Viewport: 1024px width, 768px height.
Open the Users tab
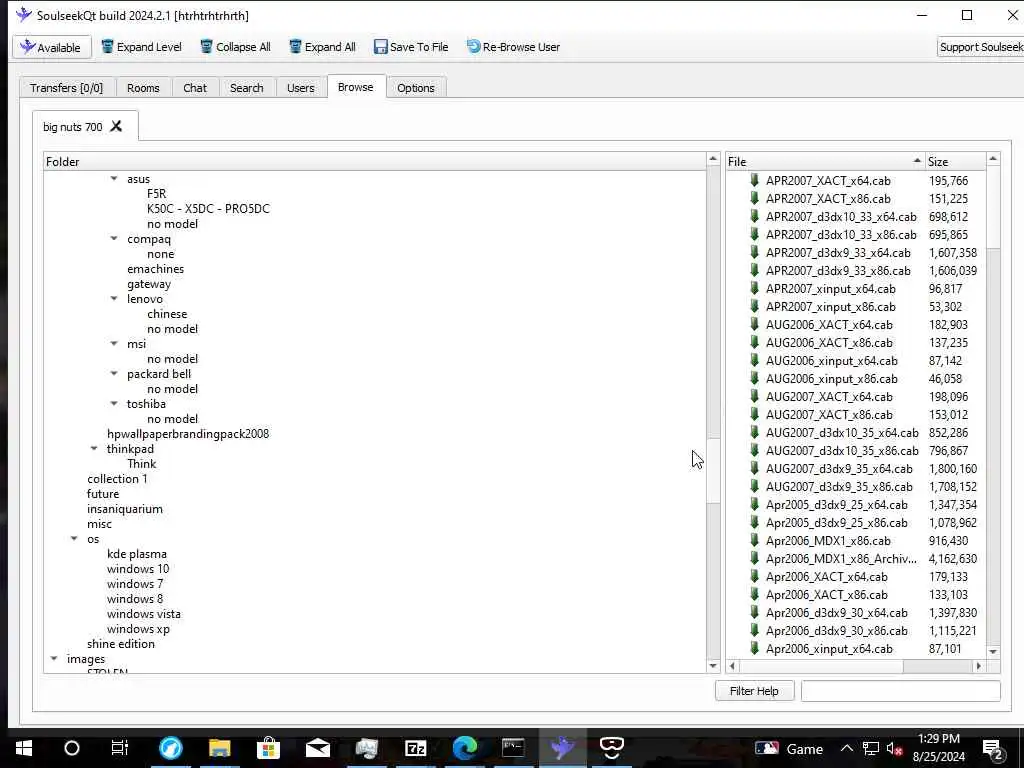click(x=300, y=88)
